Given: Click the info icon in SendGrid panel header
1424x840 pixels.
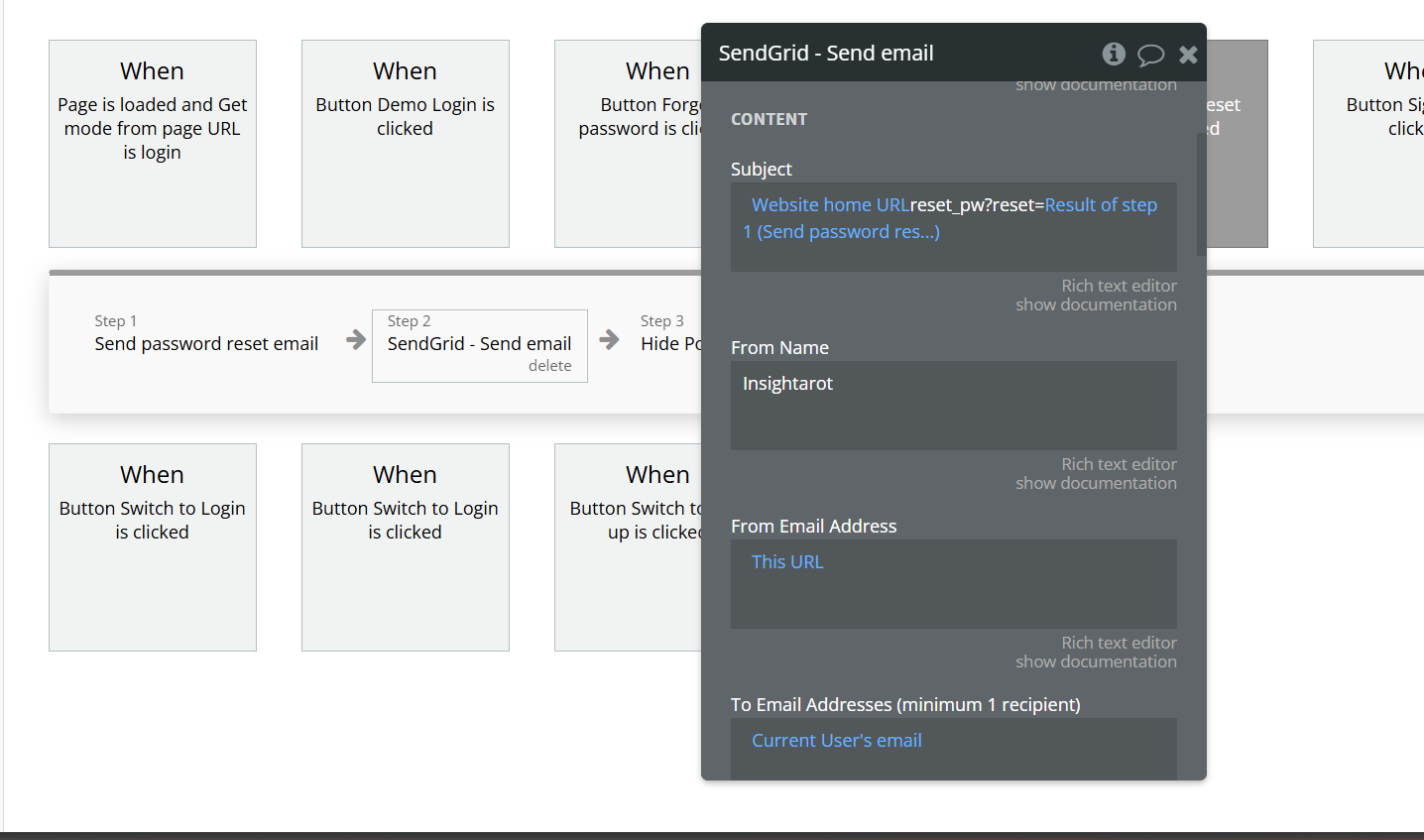Looking at the screenshot, I should coord(1114,54).
